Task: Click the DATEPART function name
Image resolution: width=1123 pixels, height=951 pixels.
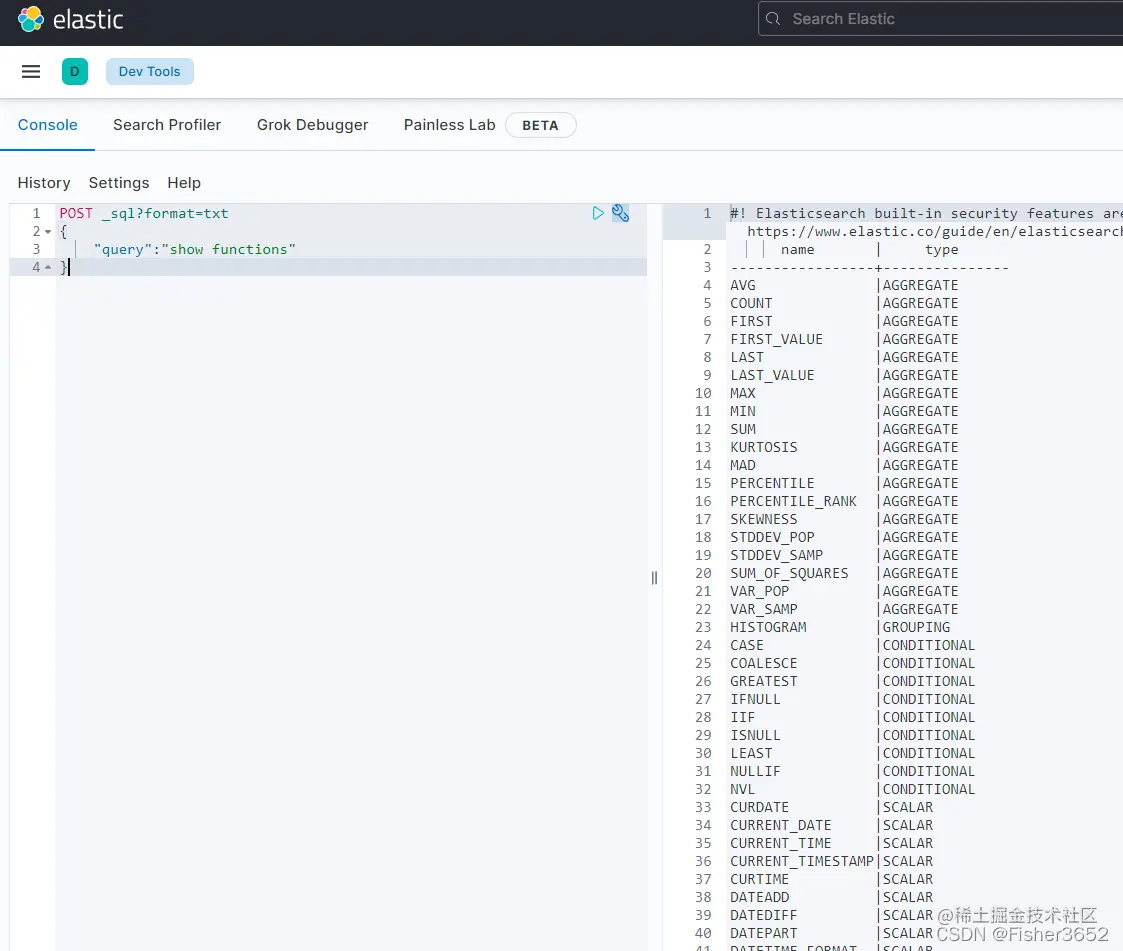Action: tap(763, 933)
